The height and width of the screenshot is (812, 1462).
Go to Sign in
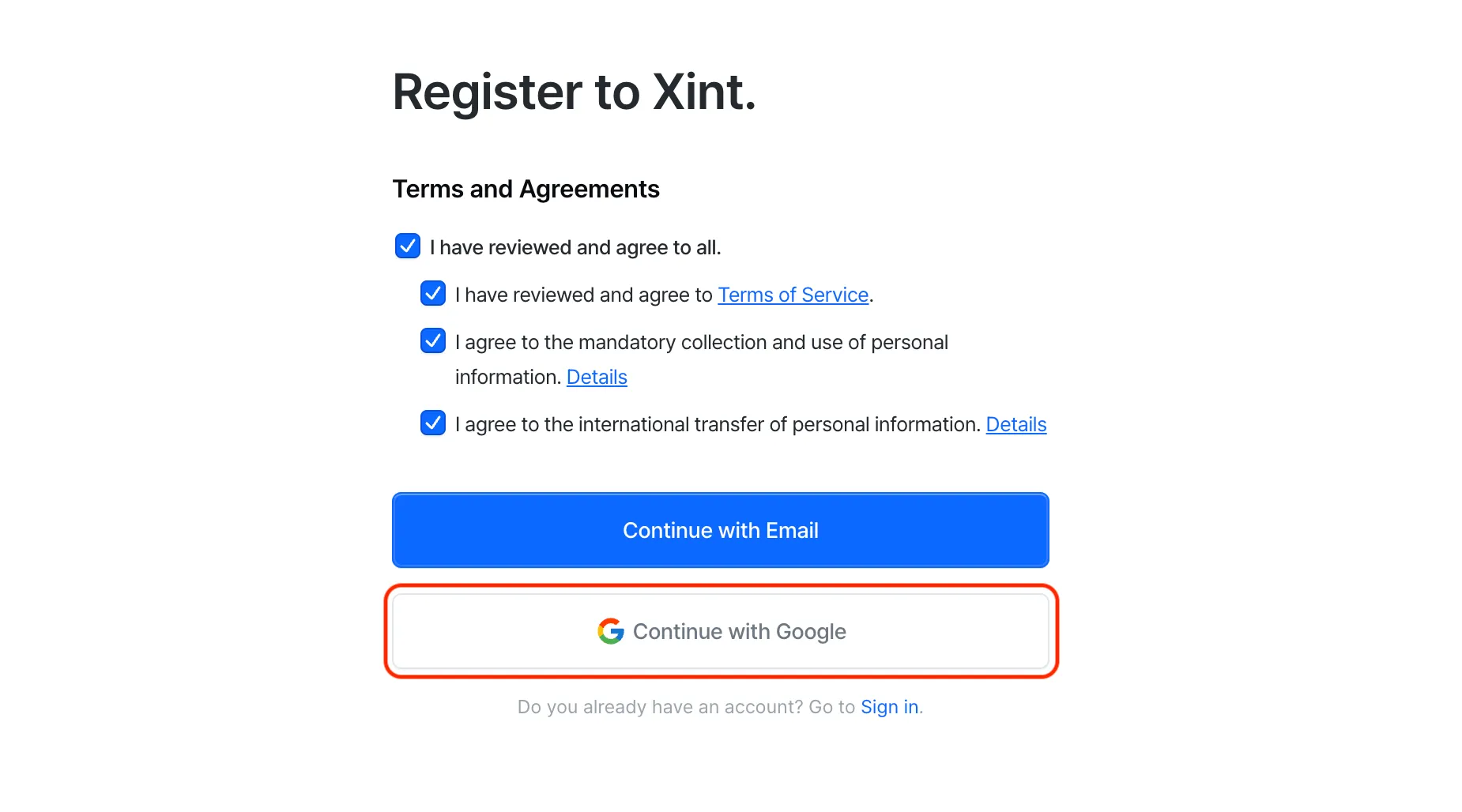[x=889, y=706]
